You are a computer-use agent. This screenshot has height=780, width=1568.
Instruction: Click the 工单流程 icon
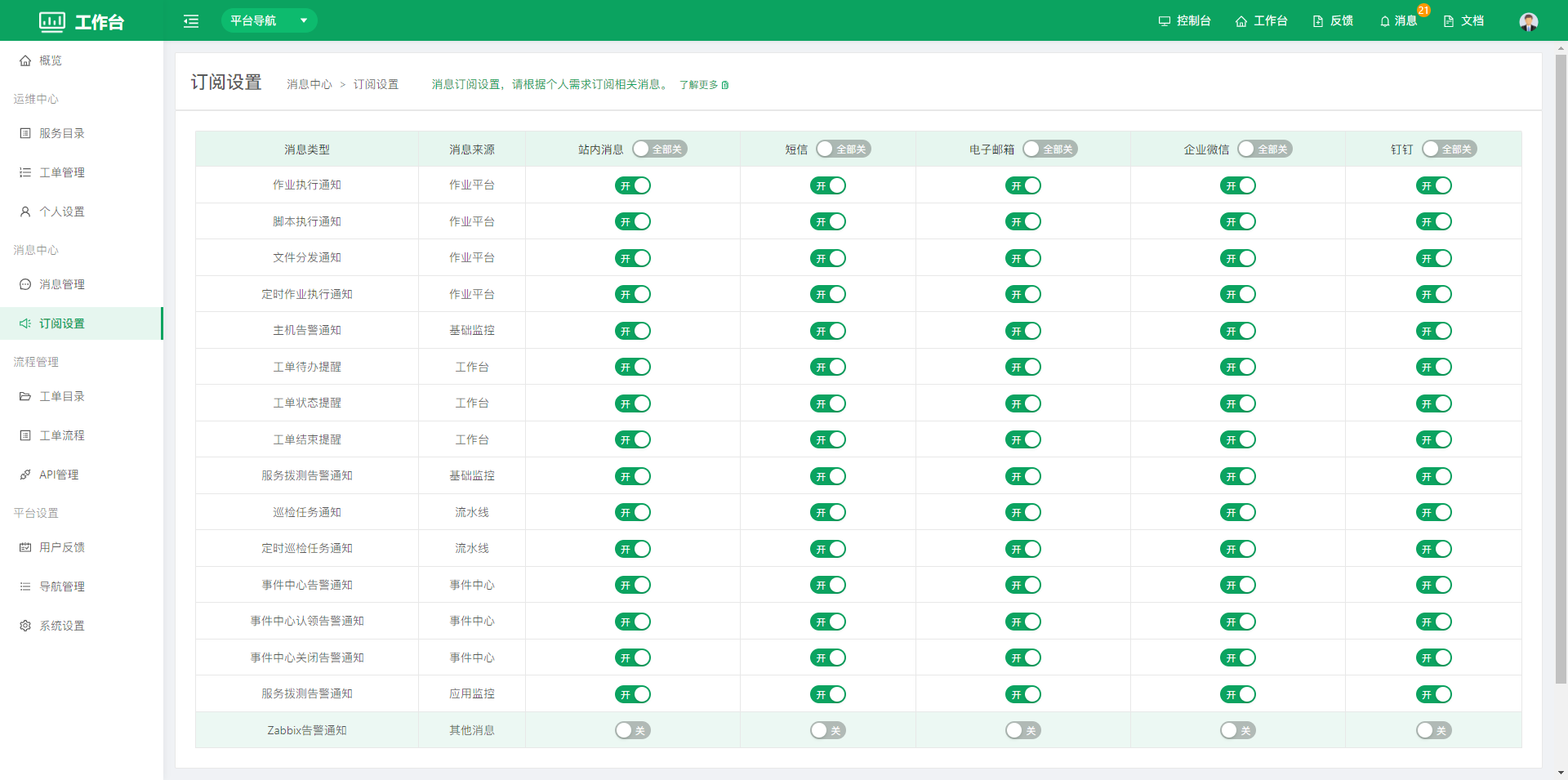(x=25, y=435)
